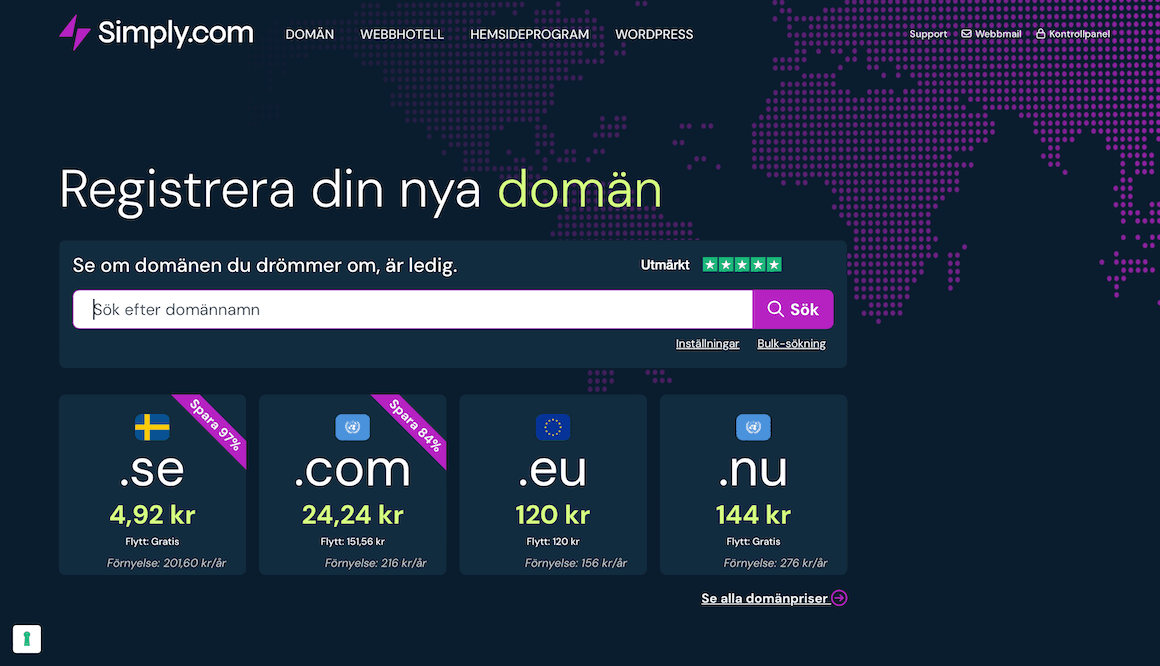Click Förnyelse: 201,60 kr/år text
Viewport: 1160px width, 666px height.
[x=166, y=563]
